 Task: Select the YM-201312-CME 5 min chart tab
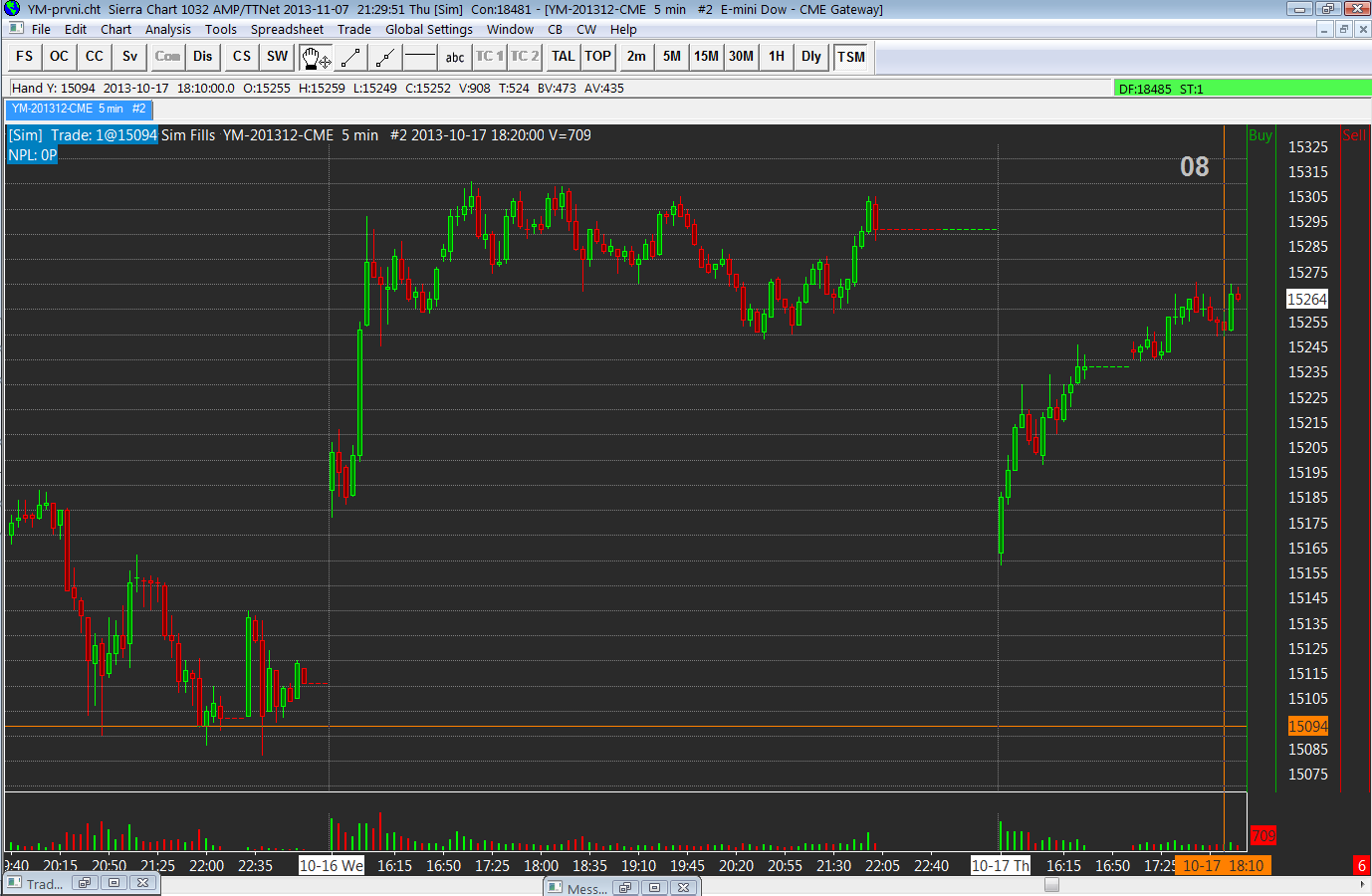79,109
